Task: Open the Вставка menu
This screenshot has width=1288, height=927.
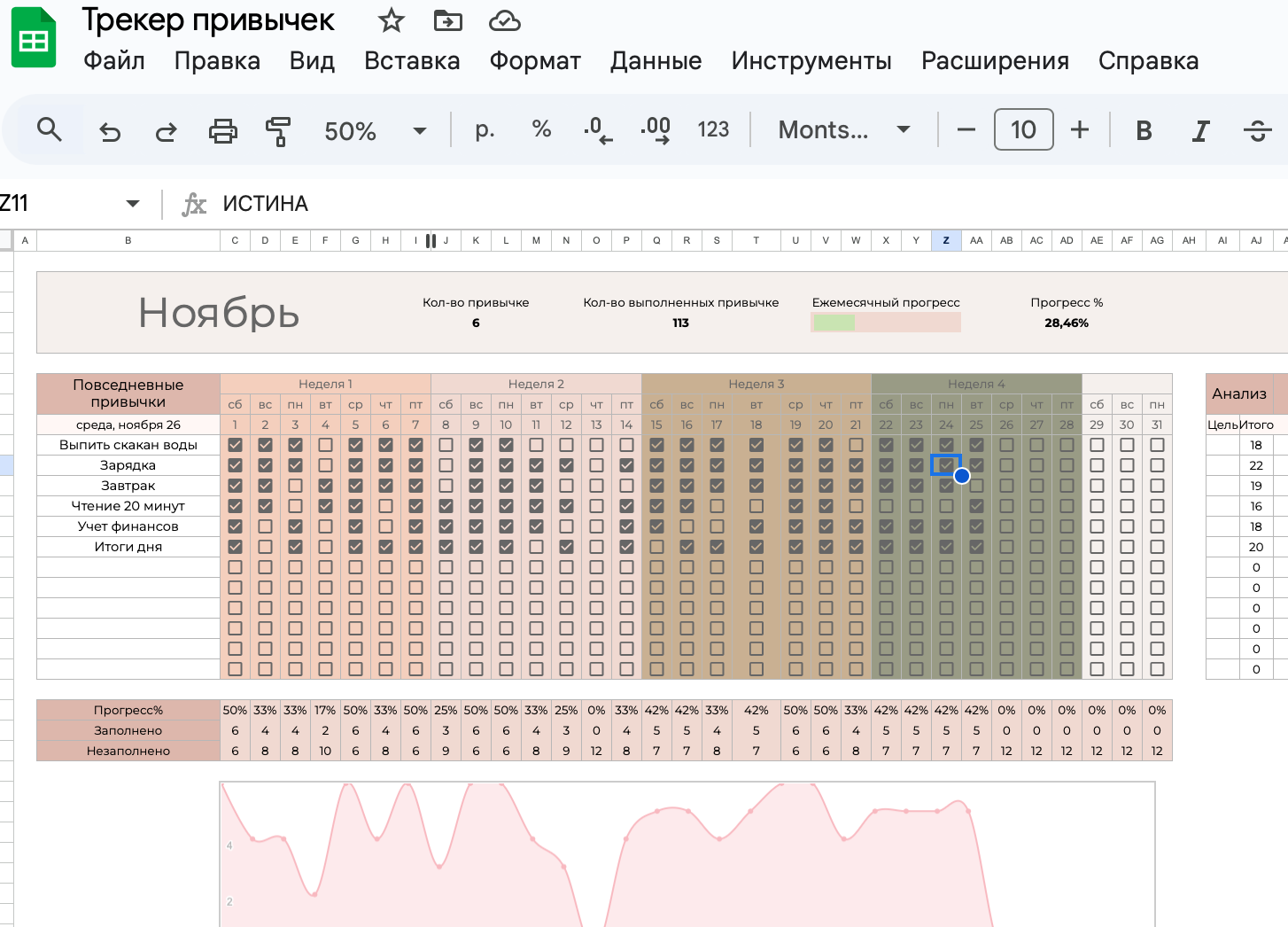Action: tap(412, 61)
